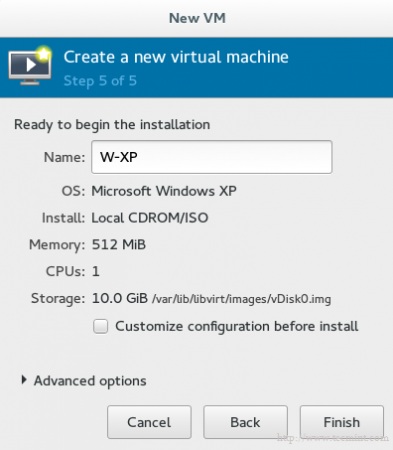The width and height of the screenshot is (393, 450).
Task: Expand the Advanced options triangle
Action: 24,380
